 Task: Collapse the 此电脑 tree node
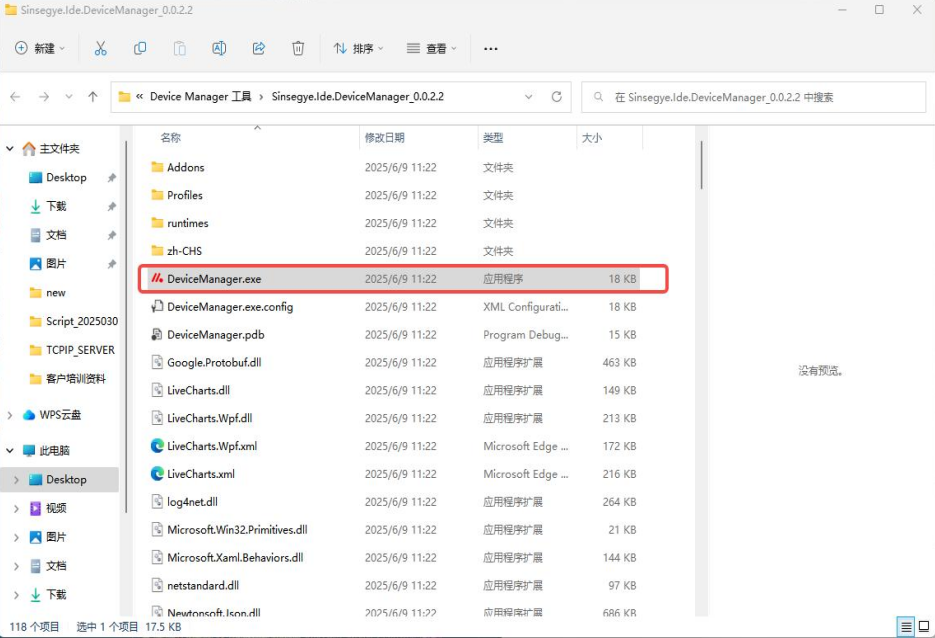pos(11,451)
